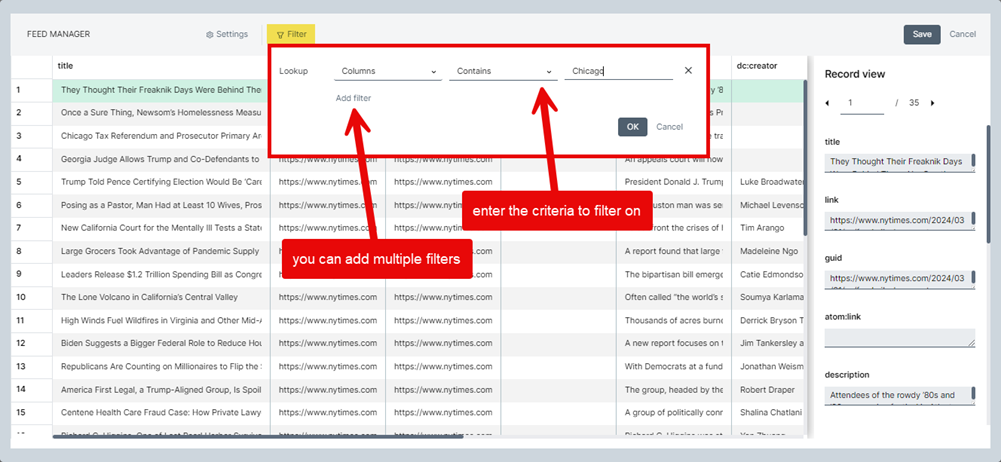Click creator cell 'Tim Arango'
This screenshot has width=1001, height=462.
(x=767, y=228)
